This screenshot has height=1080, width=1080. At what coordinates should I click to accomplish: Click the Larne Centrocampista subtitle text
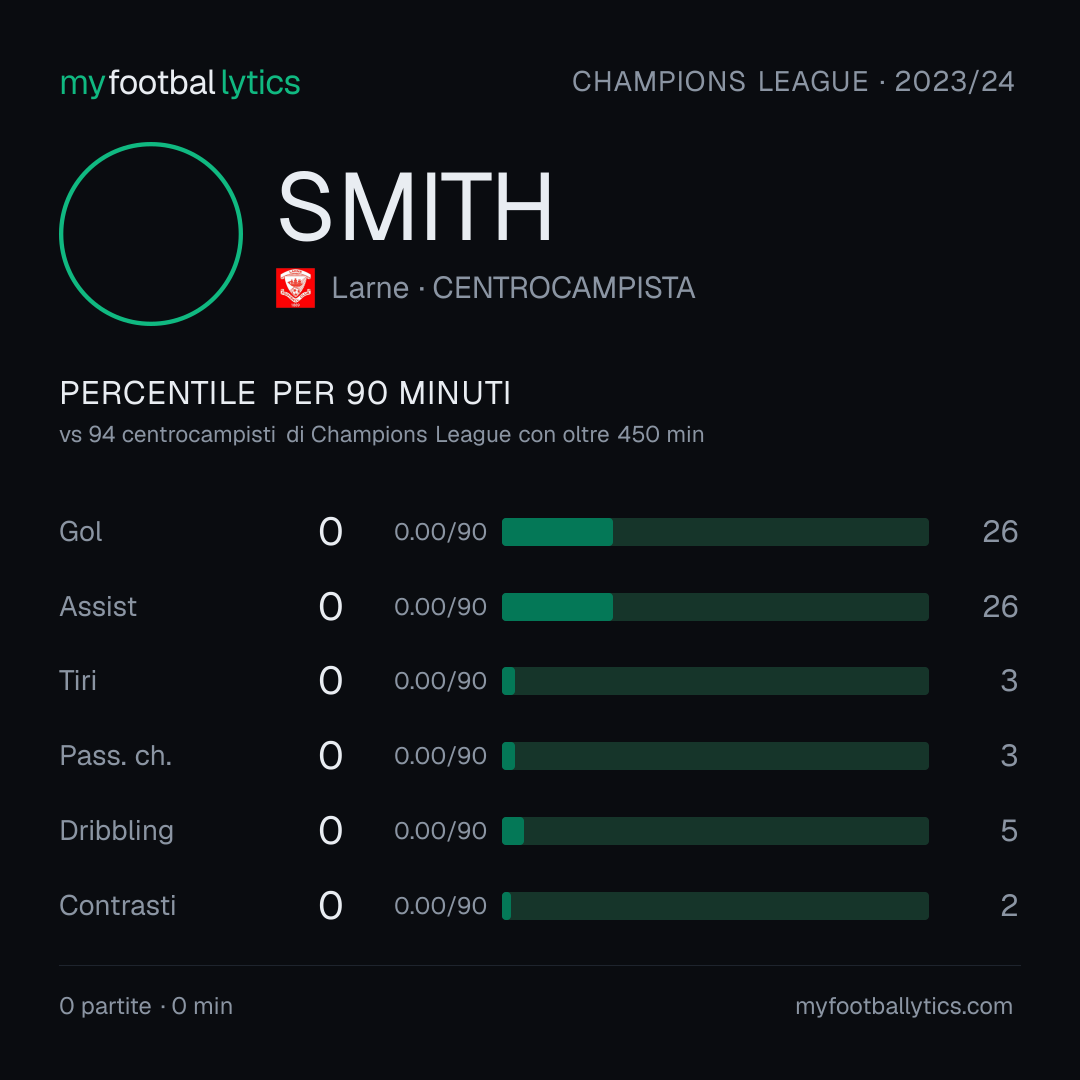(513, 288)
